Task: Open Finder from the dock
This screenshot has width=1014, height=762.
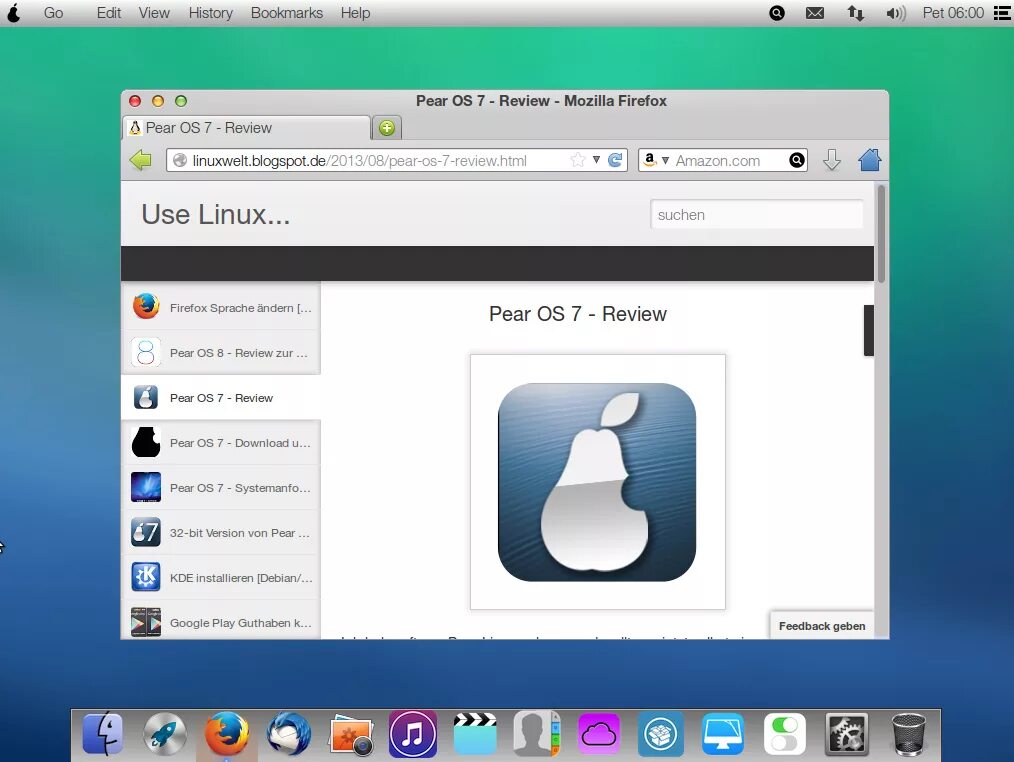Action: [x=103, y=734]
